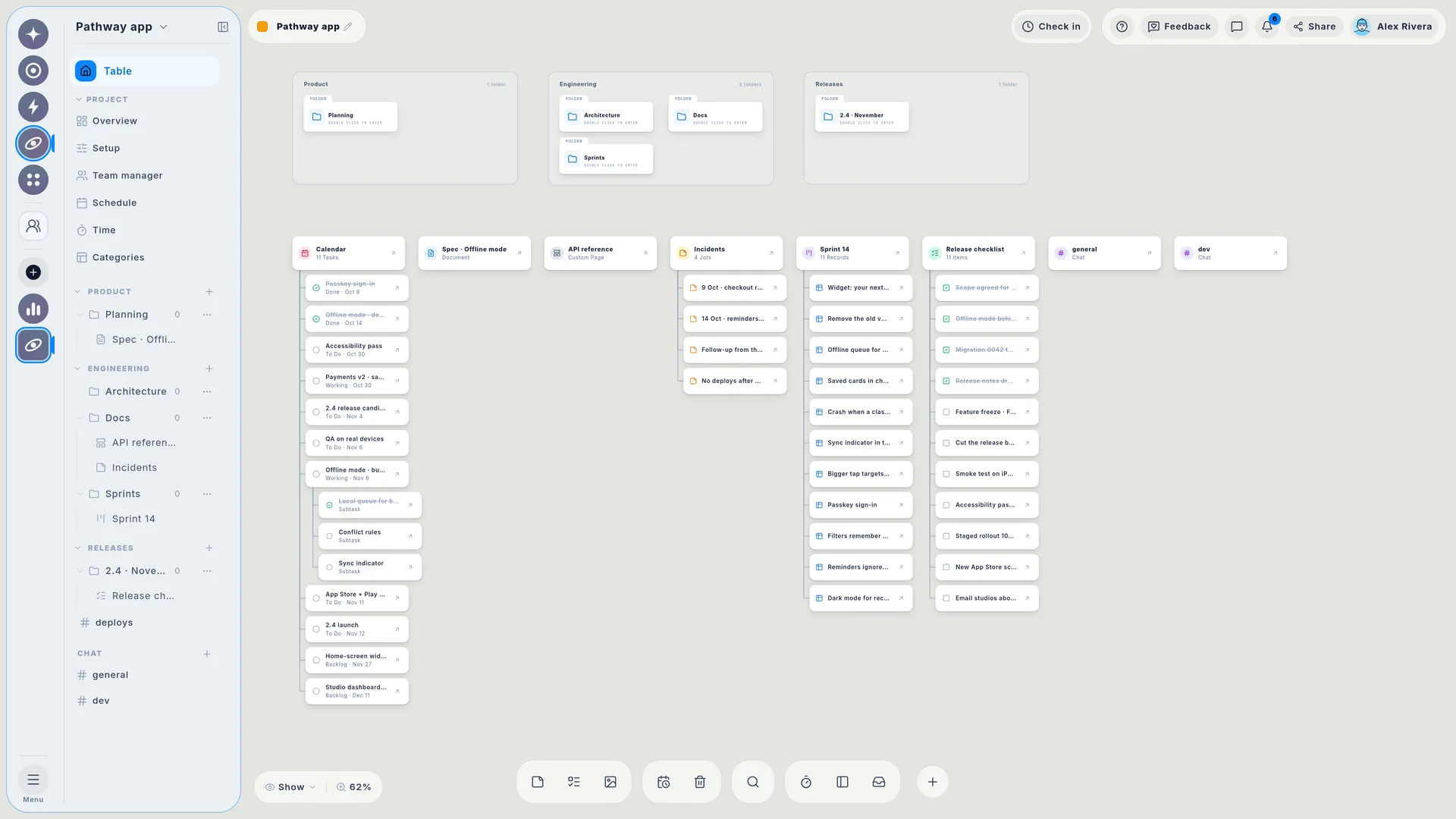Open the four-dots apps icon in the left rail
This screenshot has width=1456, height=819.
(x=33, y=180)
